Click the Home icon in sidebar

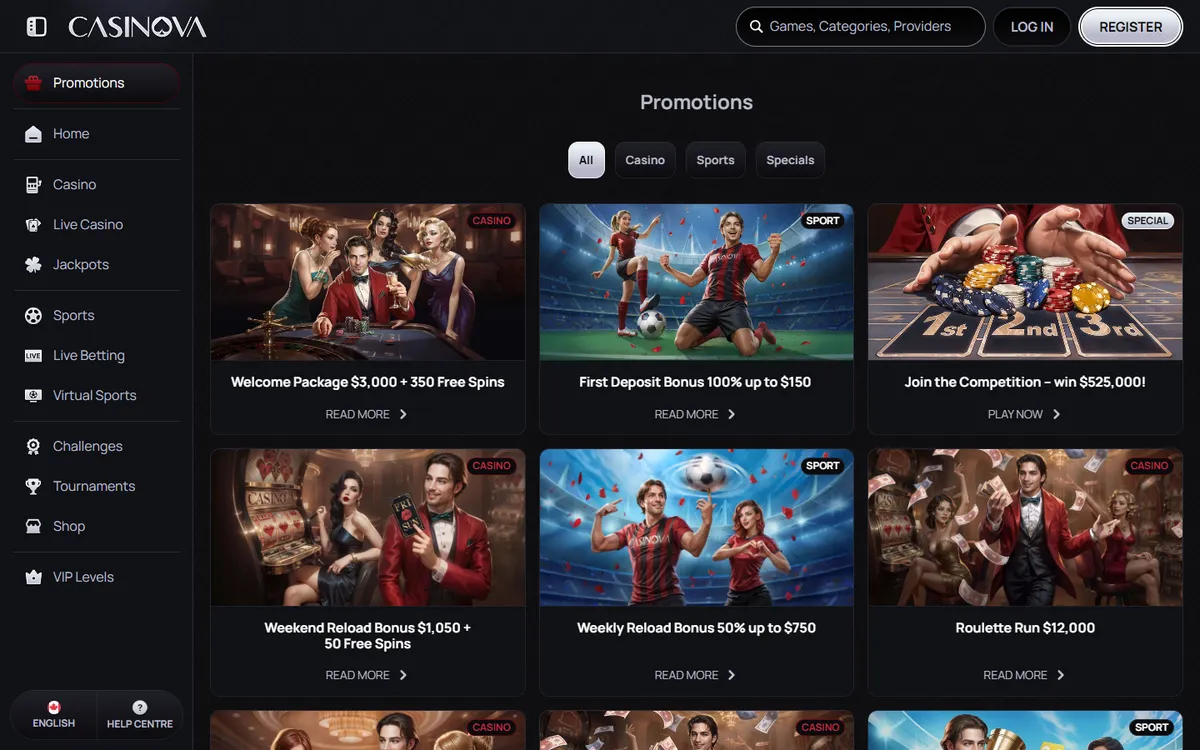tap(34, 134)
